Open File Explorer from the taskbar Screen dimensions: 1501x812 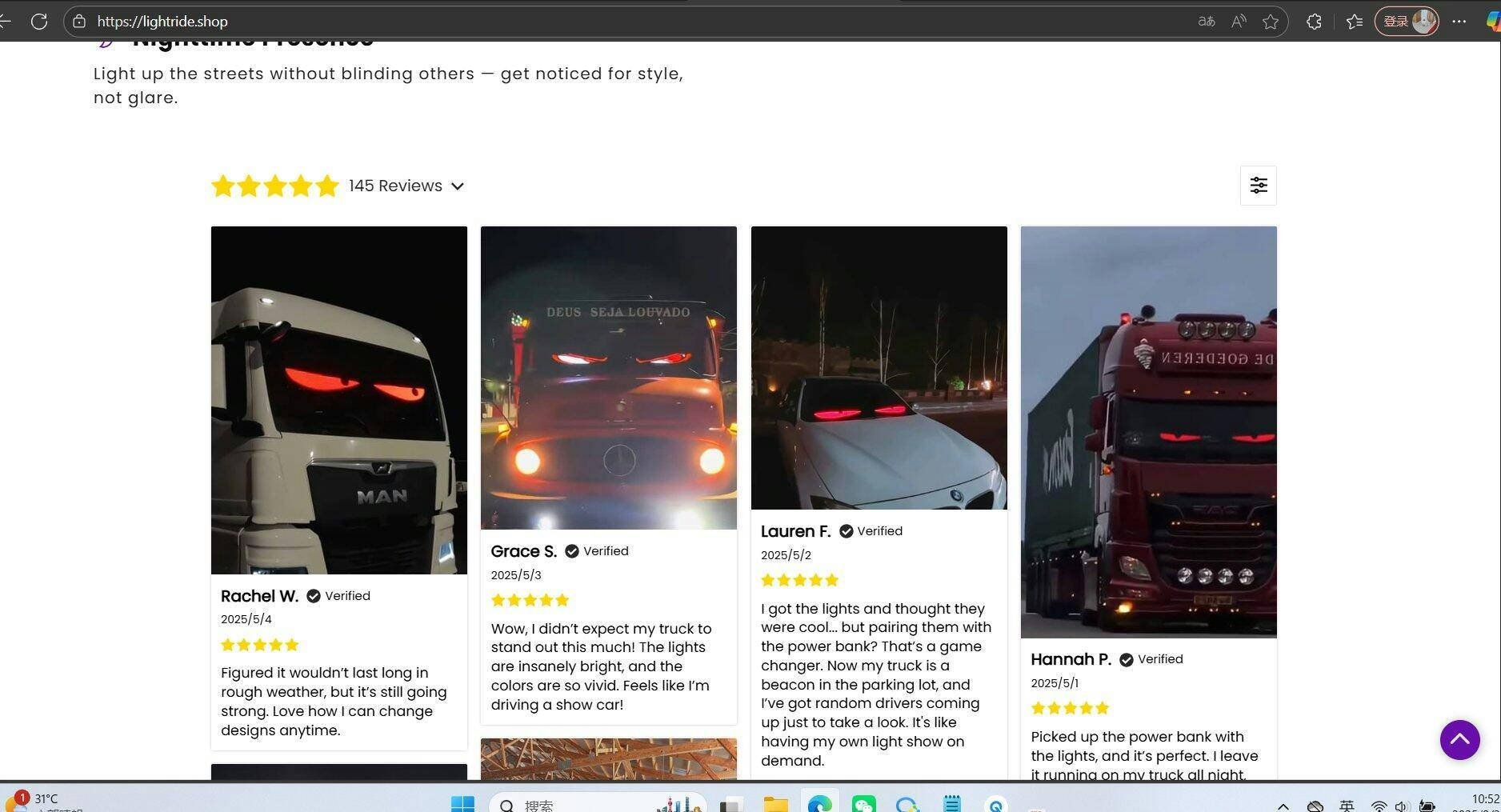(775, 803)
